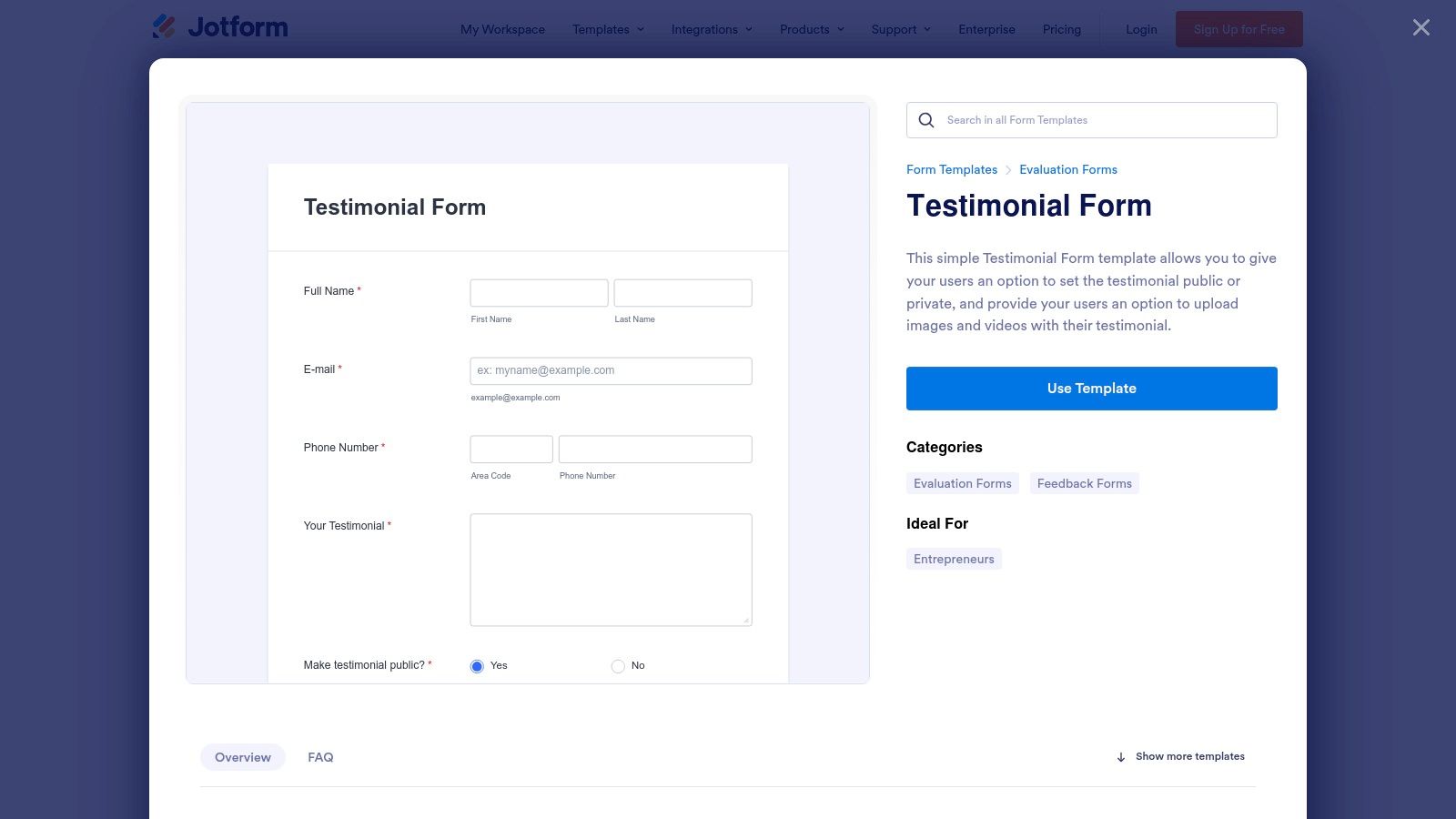Select Yes to make testimonial public

tap(476, 665)
